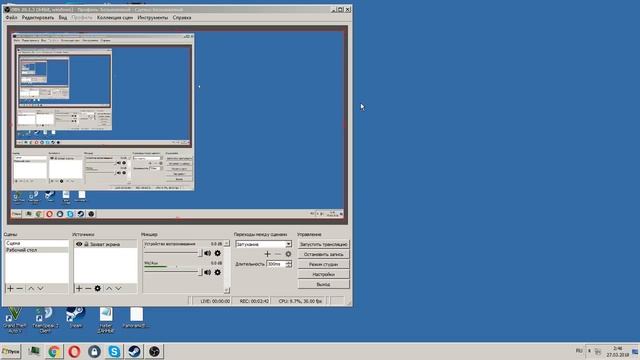640x360 pixels.
Task: Add a new source with plus icon
Action: pyautogui.click(x=79, y=289)
